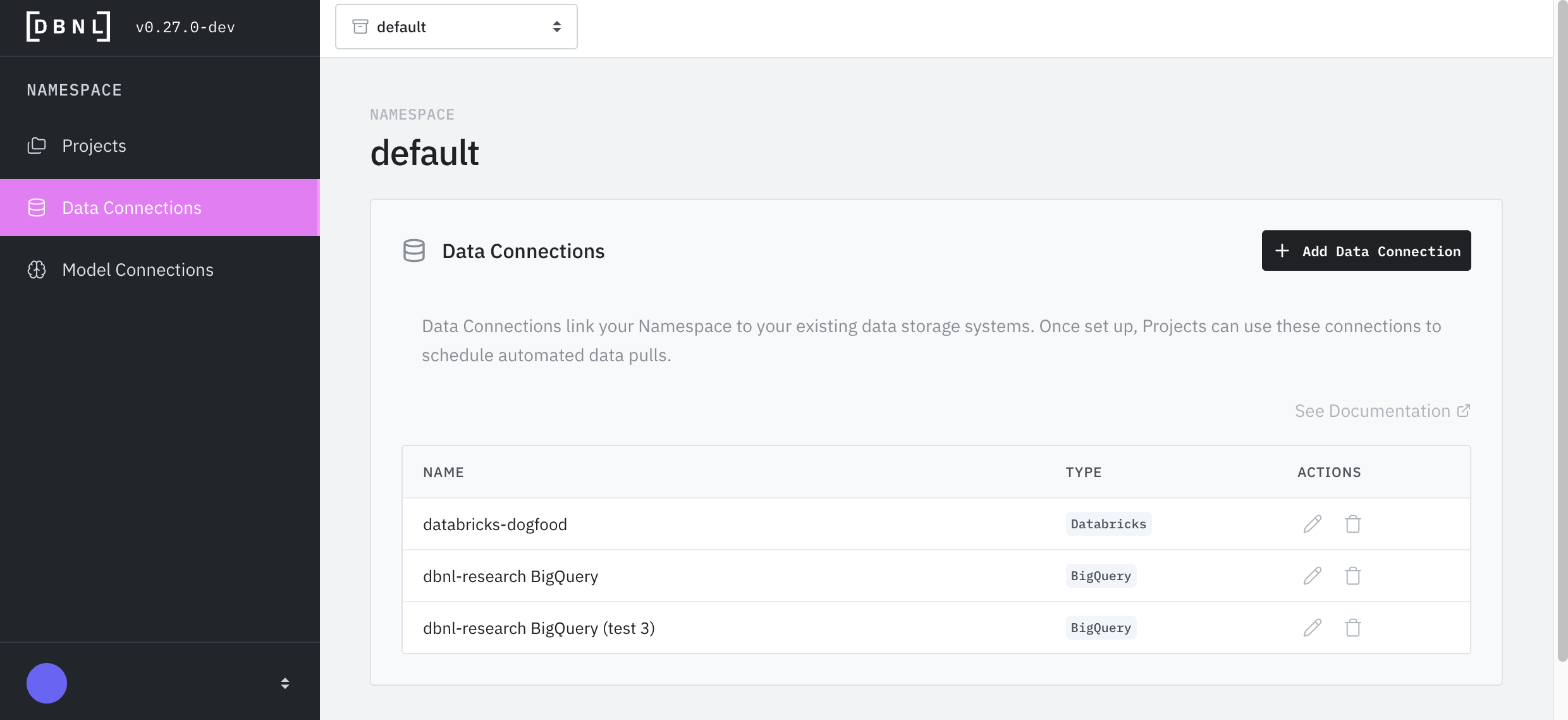The image size is (1568, 720).
Task: Open the See Documentation link
Action: (1381, 411)
